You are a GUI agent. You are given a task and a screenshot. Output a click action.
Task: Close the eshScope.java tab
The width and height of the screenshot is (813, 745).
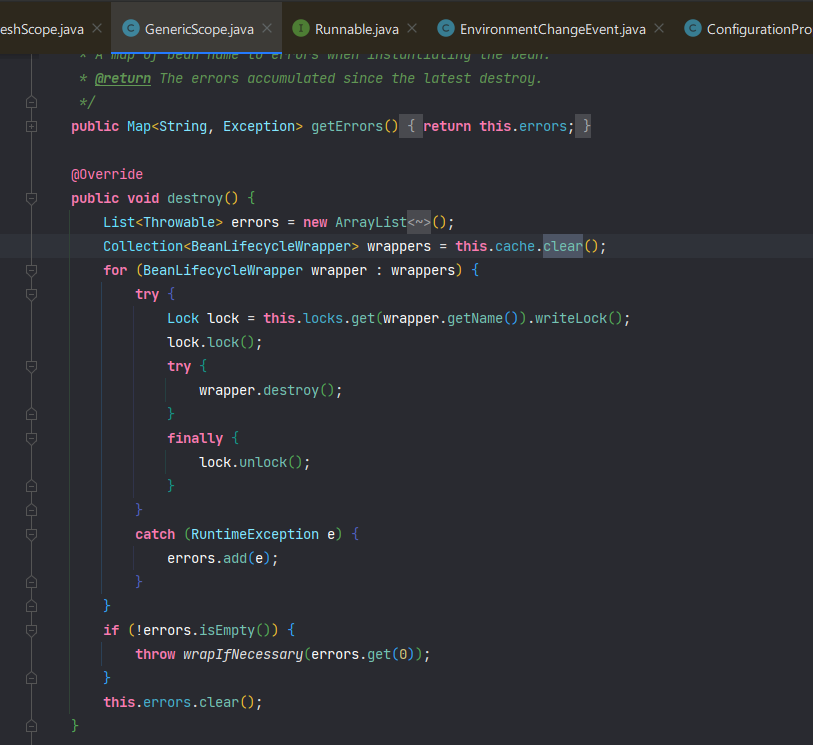(97, 29)
